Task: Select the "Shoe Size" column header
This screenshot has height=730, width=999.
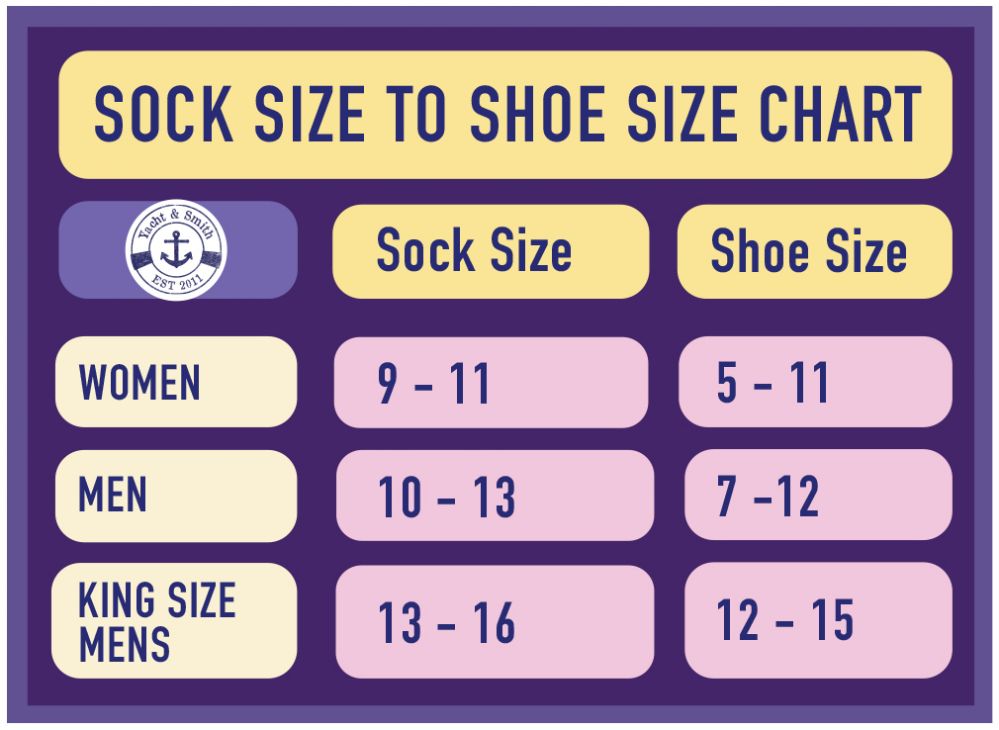Action: pos(808,251)
